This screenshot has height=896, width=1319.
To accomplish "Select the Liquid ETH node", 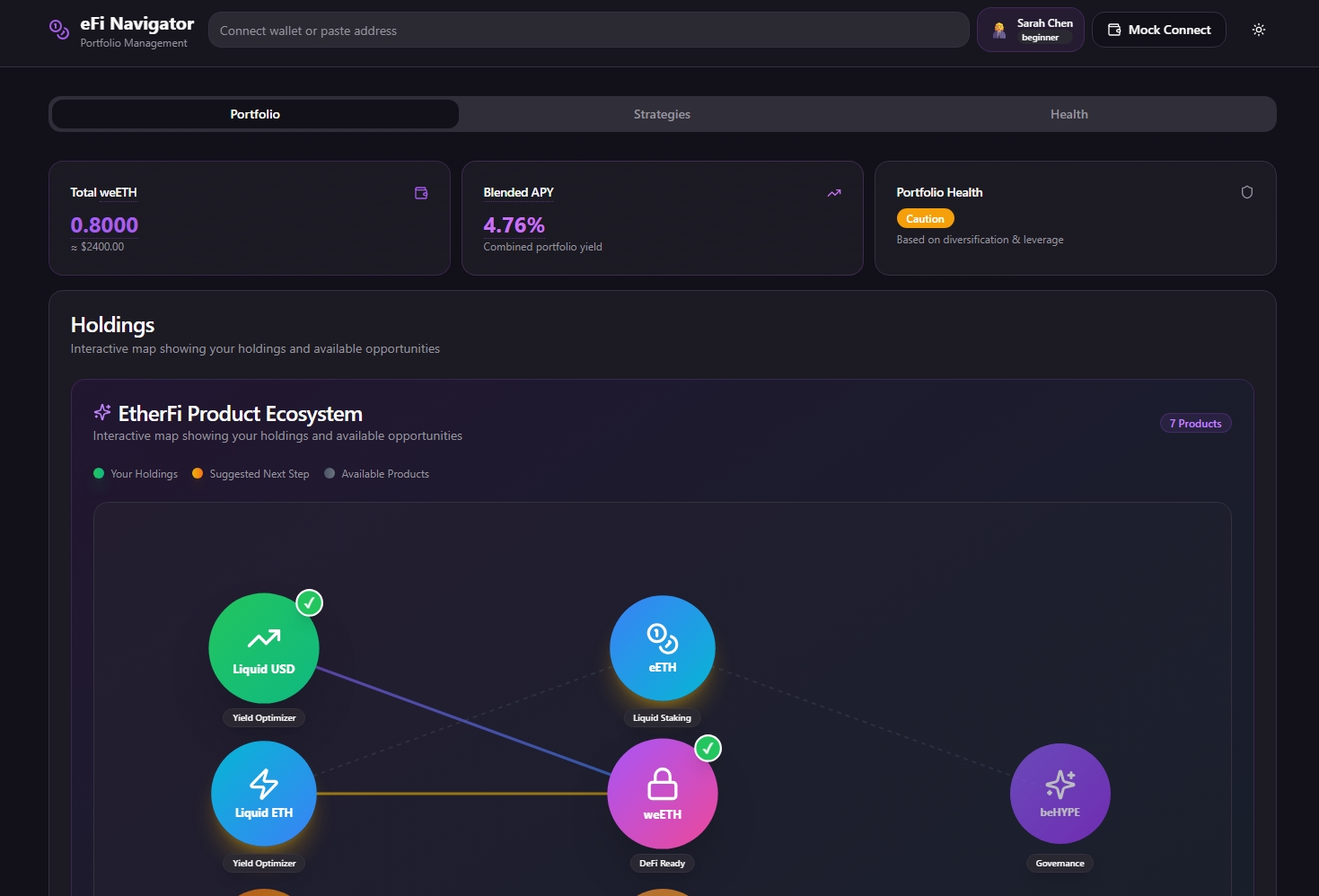I will click(264, 794).
